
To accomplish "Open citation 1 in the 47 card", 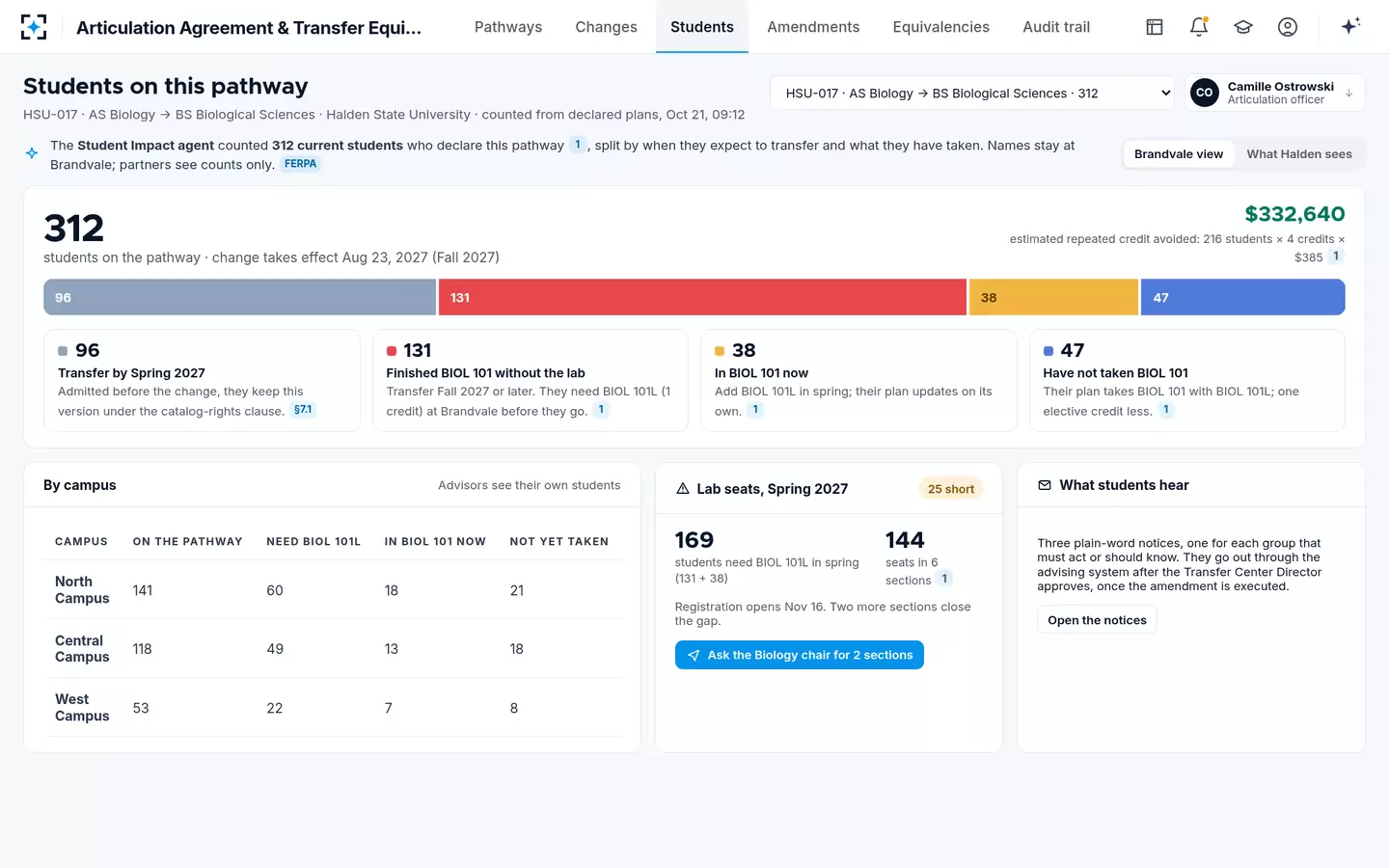I will point(1166,410).
